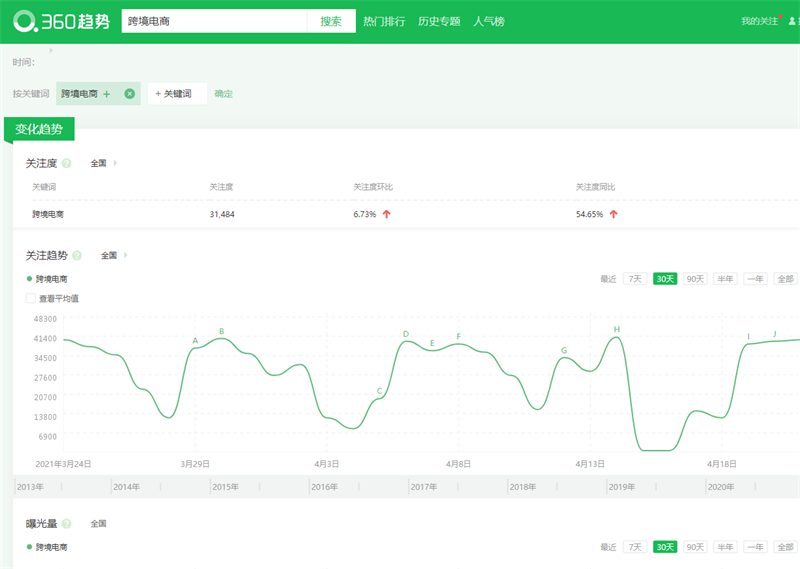The width and height of the screenshot is (800, 569).
Task: Click the help icon next to 关注趋势
Action: pyautogui.click(x=77, y=255)
